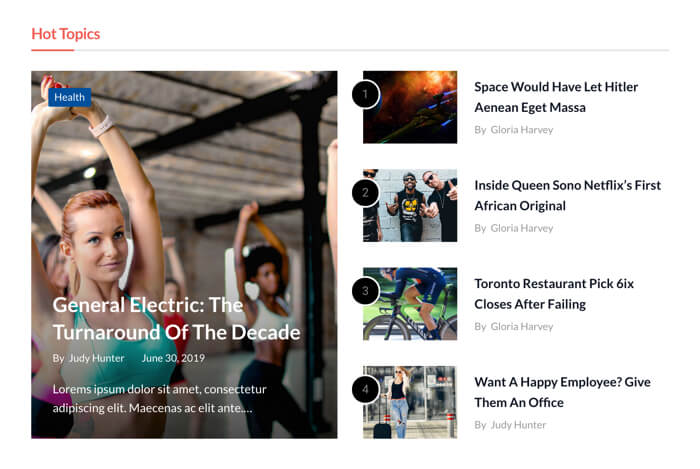The image size is (700, 469).
Task: View Gloria Harvey under the space article
Action: 521,130
